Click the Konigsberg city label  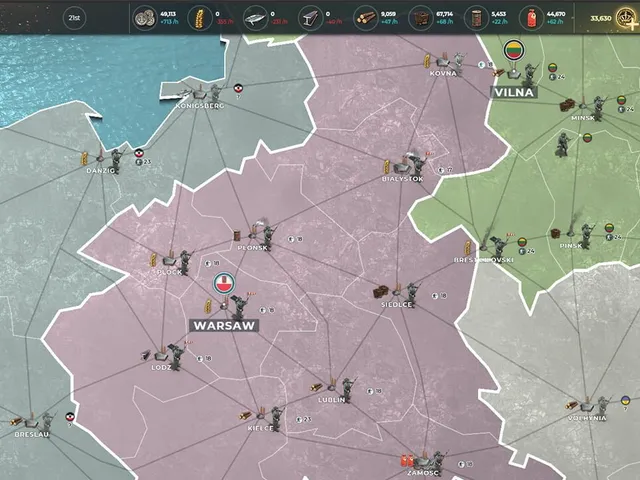point(200,106)
